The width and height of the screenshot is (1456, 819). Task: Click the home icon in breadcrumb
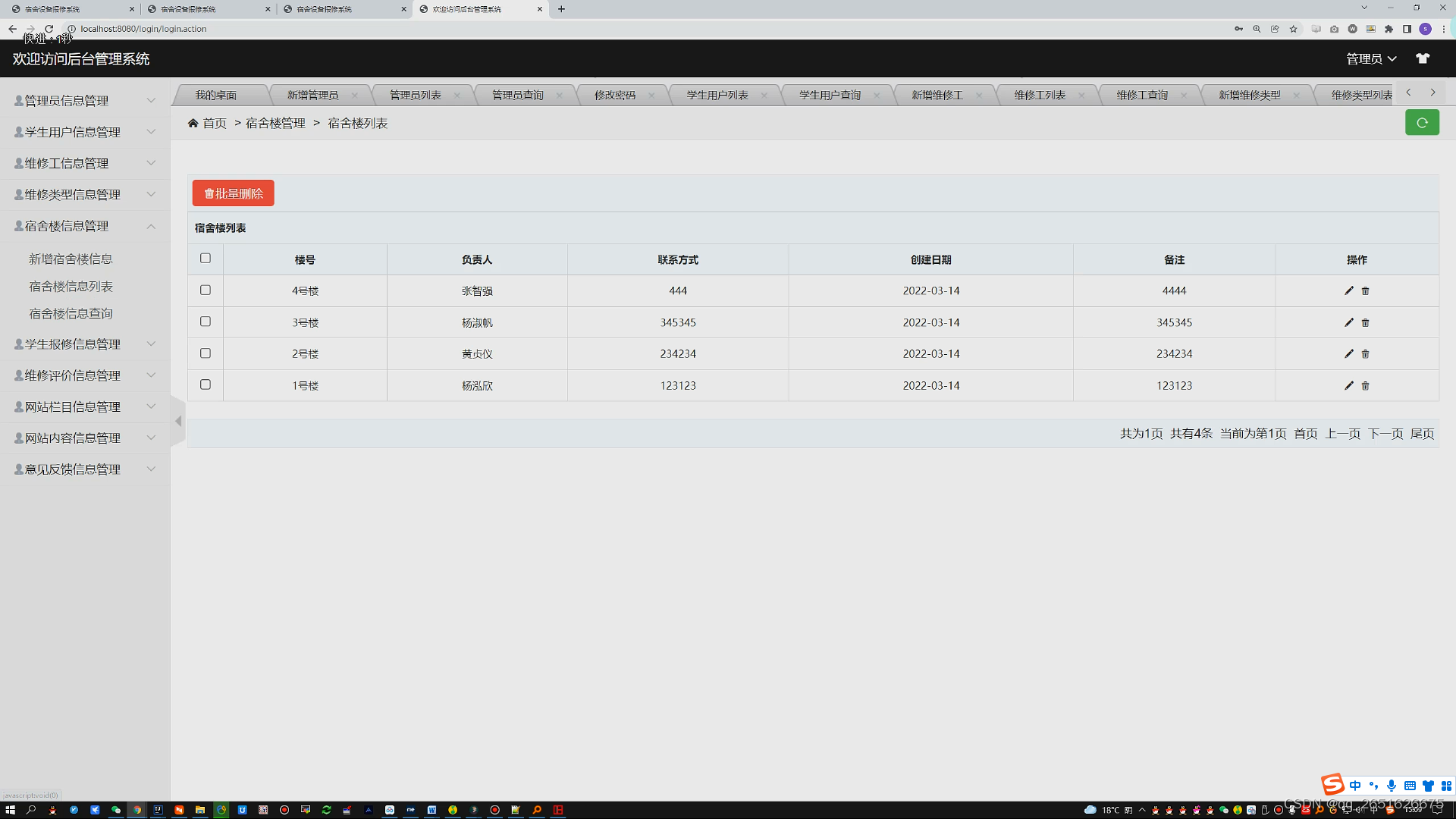click(x=193, y=123)
